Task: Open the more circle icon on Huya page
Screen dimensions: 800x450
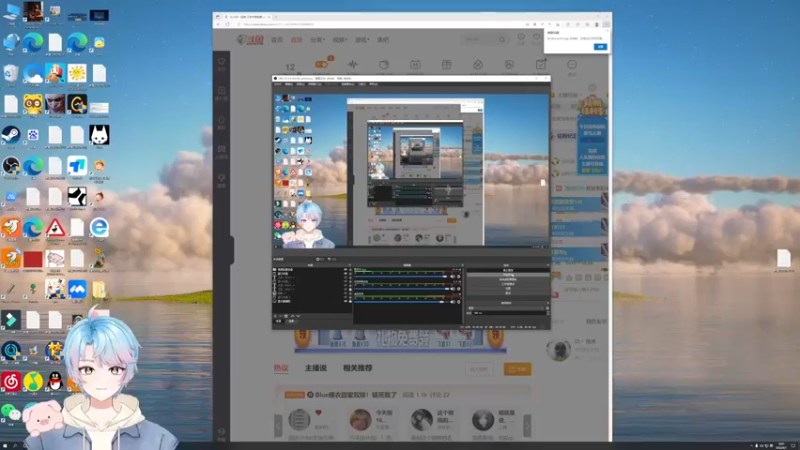Action: pos(572,64)
